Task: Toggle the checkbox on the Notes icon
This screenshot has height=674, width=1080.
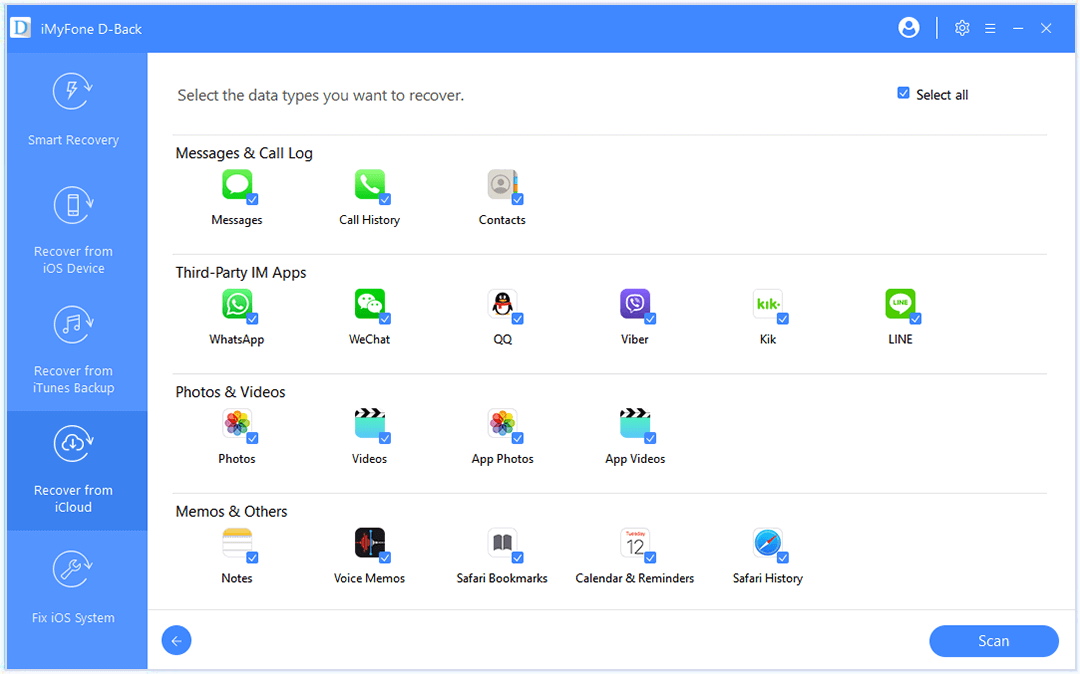Action: click(x=252, y=557)
